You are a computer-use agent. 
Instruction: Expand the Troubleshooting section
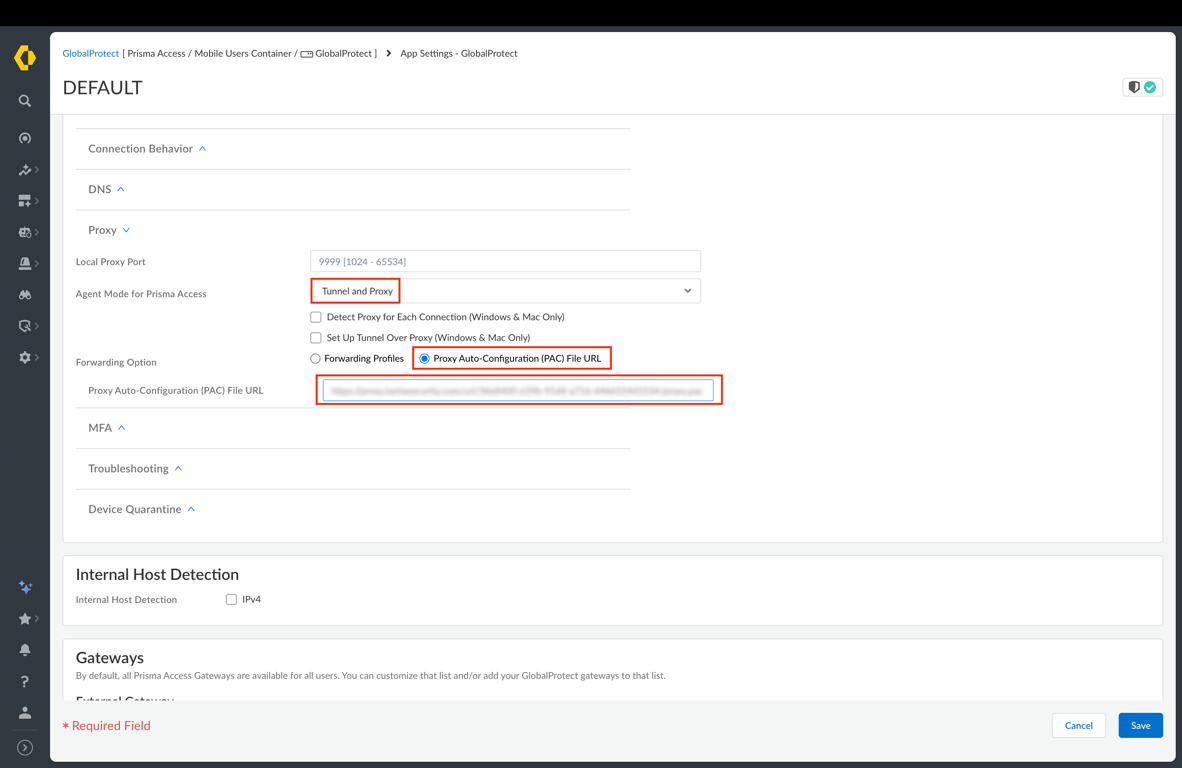[135, 468]
